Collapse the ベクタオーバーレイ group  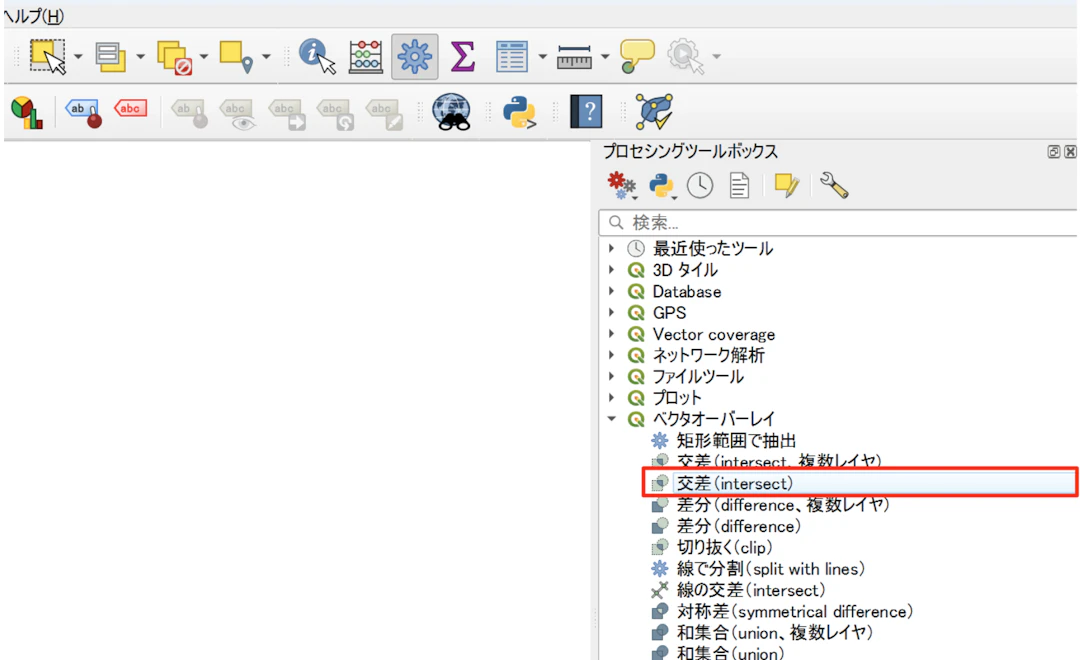611,419
